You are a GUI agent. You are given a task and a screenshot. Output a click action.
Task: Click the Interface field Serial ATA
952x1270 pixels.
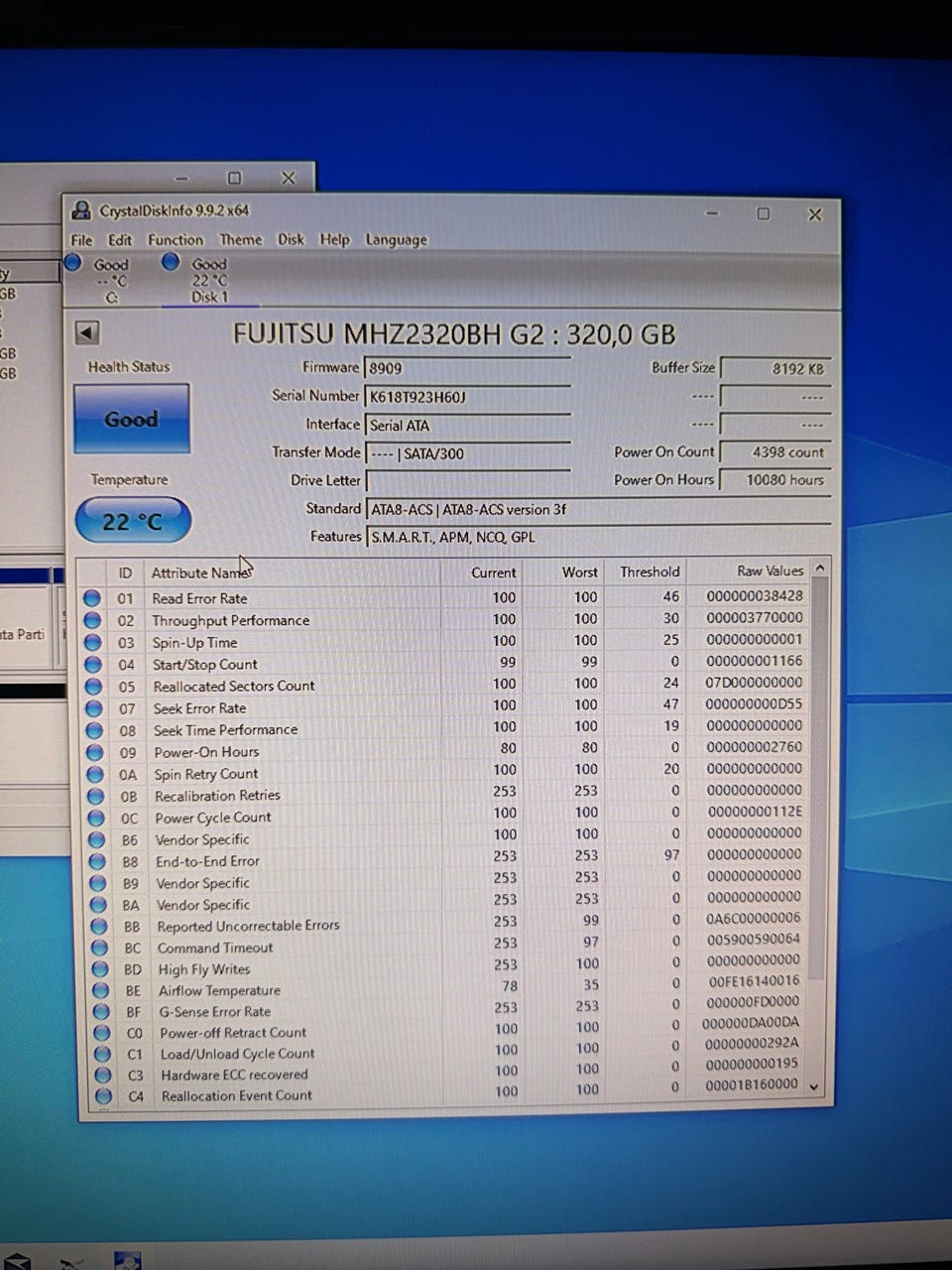[x=466, y=425]
